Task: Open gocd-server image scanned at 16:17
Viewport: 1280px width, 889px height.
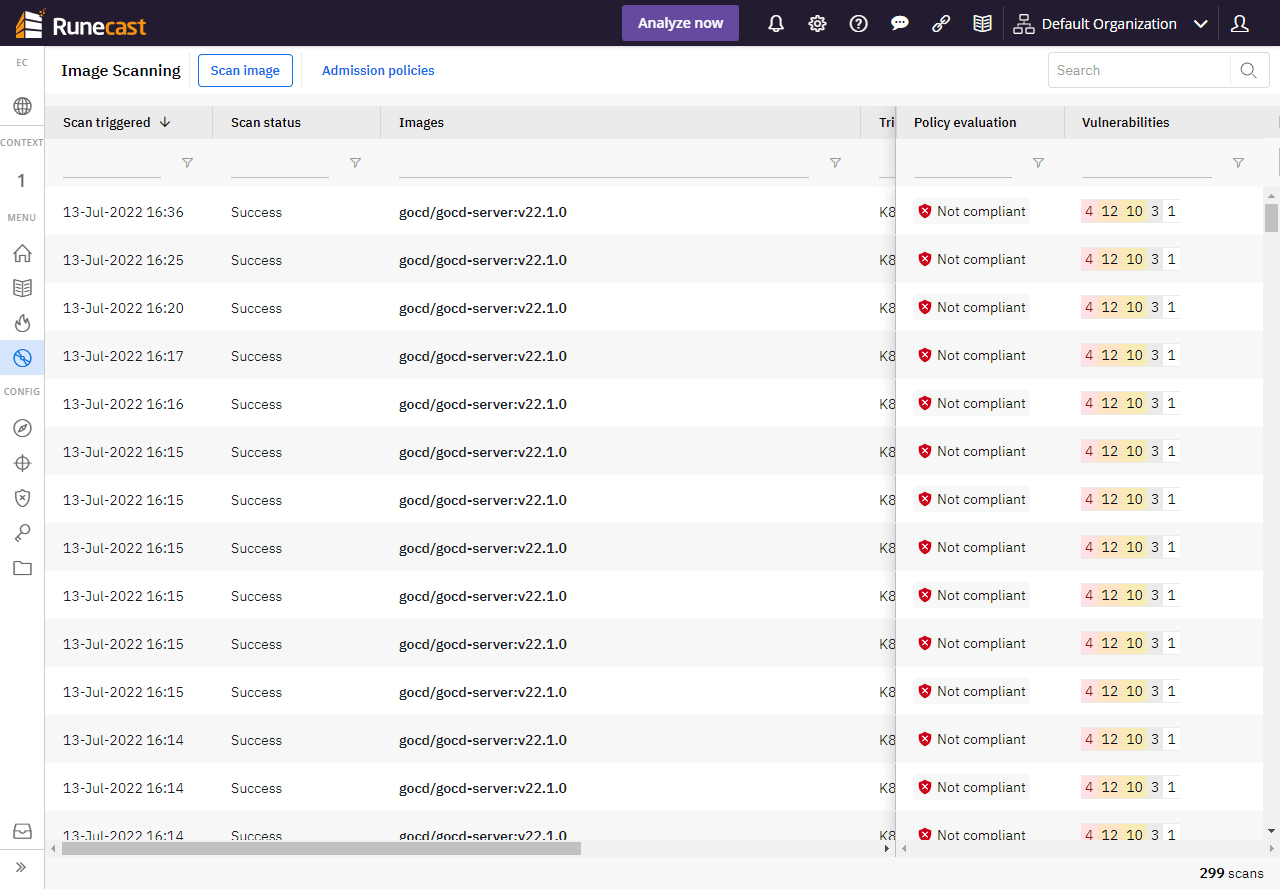Action: (x=483, y=356)
